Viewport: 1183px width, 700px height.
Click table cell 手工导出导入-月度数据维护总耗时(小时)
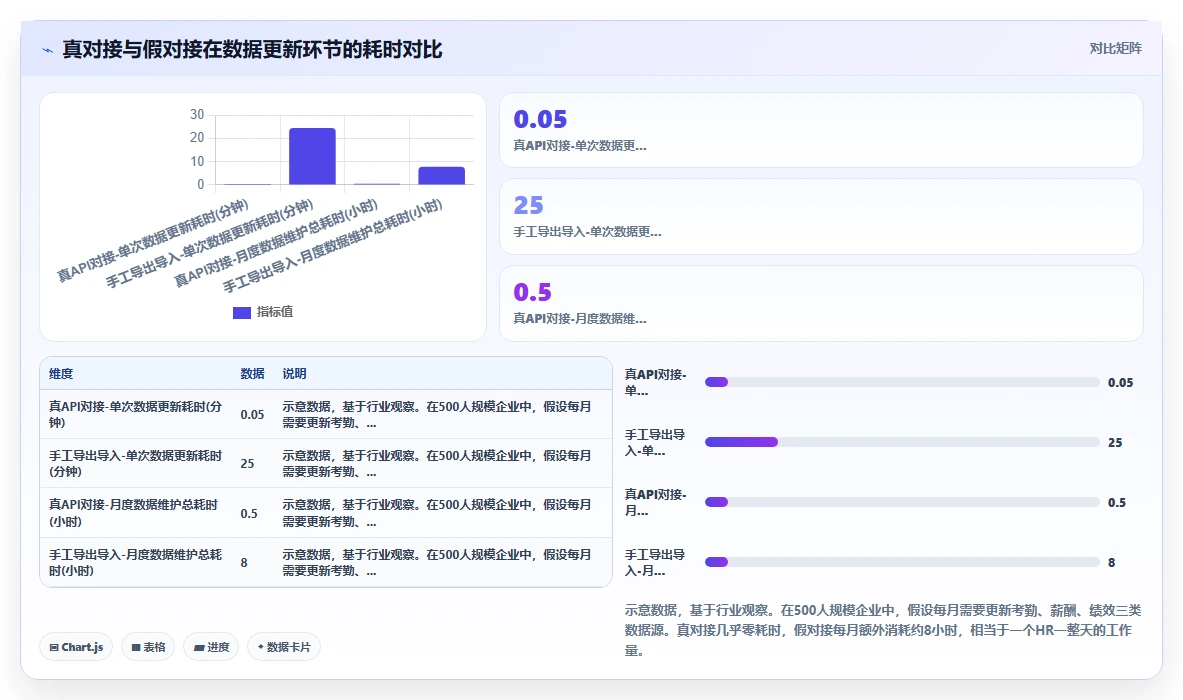coord(136,562)
